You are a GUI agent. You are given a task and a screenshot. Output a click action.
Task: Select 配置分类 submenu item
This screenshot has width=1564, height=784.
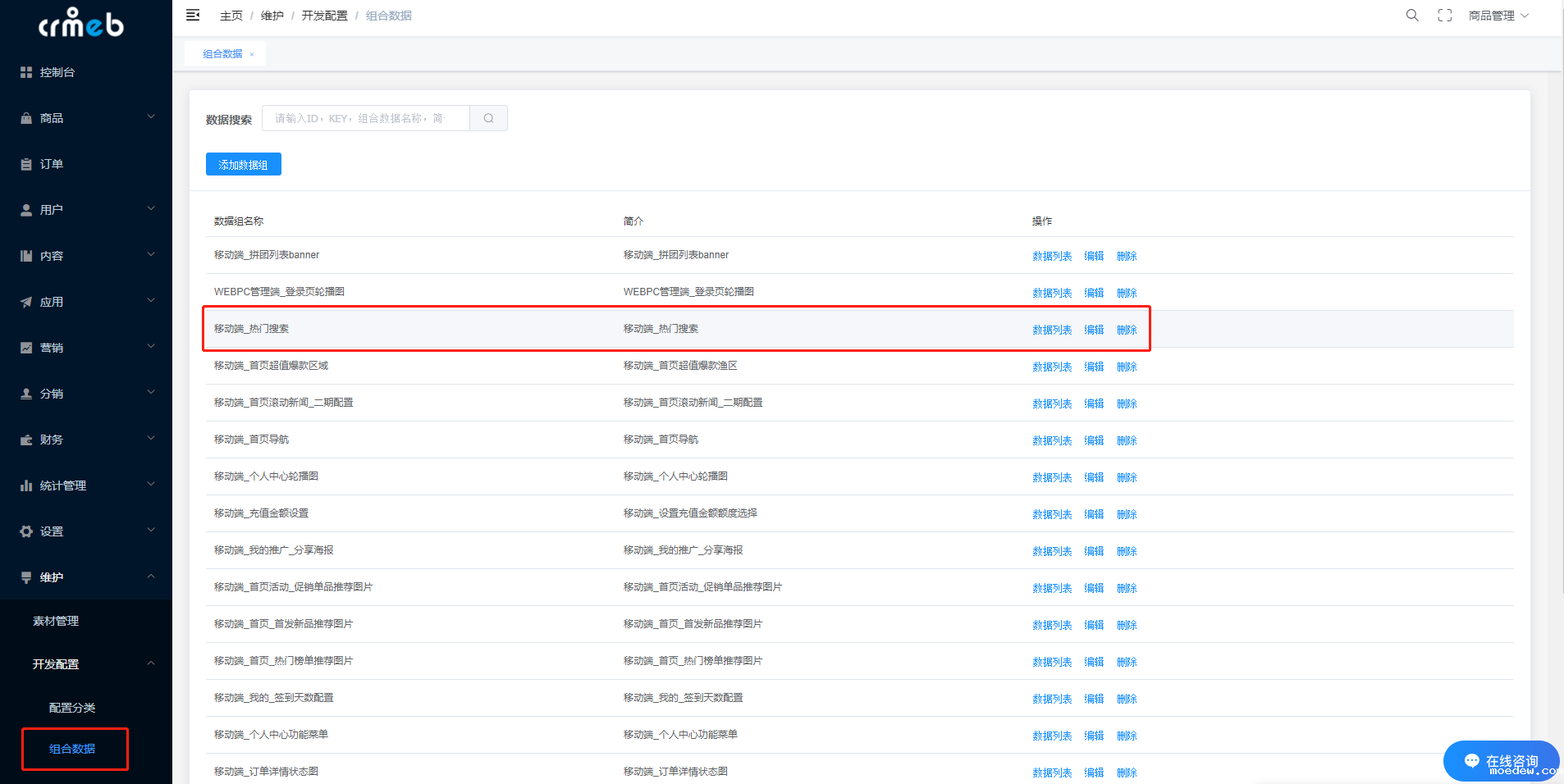(72, 707)
